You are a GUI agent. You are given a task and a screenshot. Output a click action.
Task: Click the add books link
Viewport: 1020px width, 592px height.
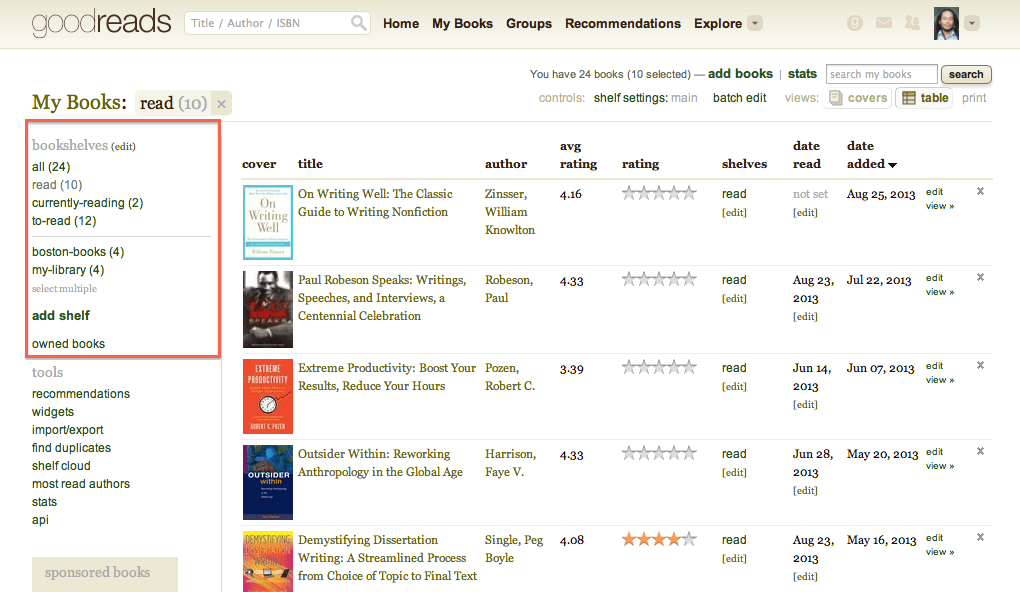pos(740,74)
